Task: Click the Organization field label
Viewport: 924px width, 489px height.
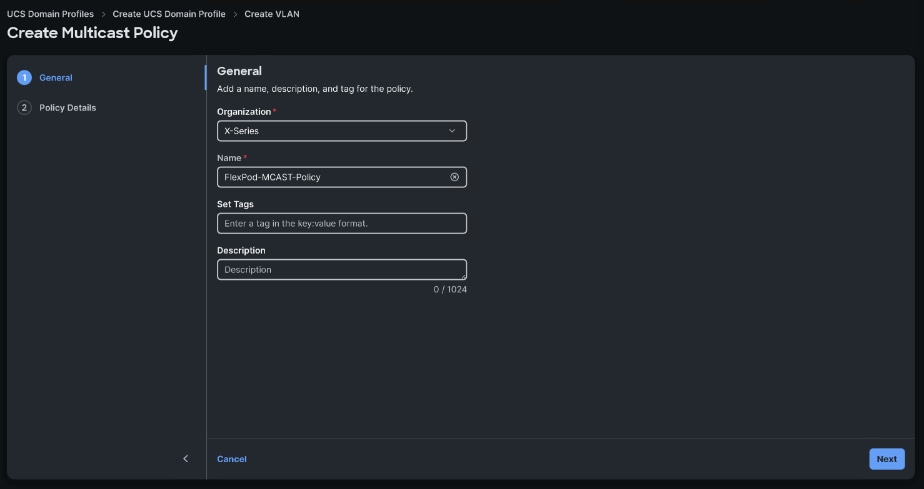Action: 244,111
